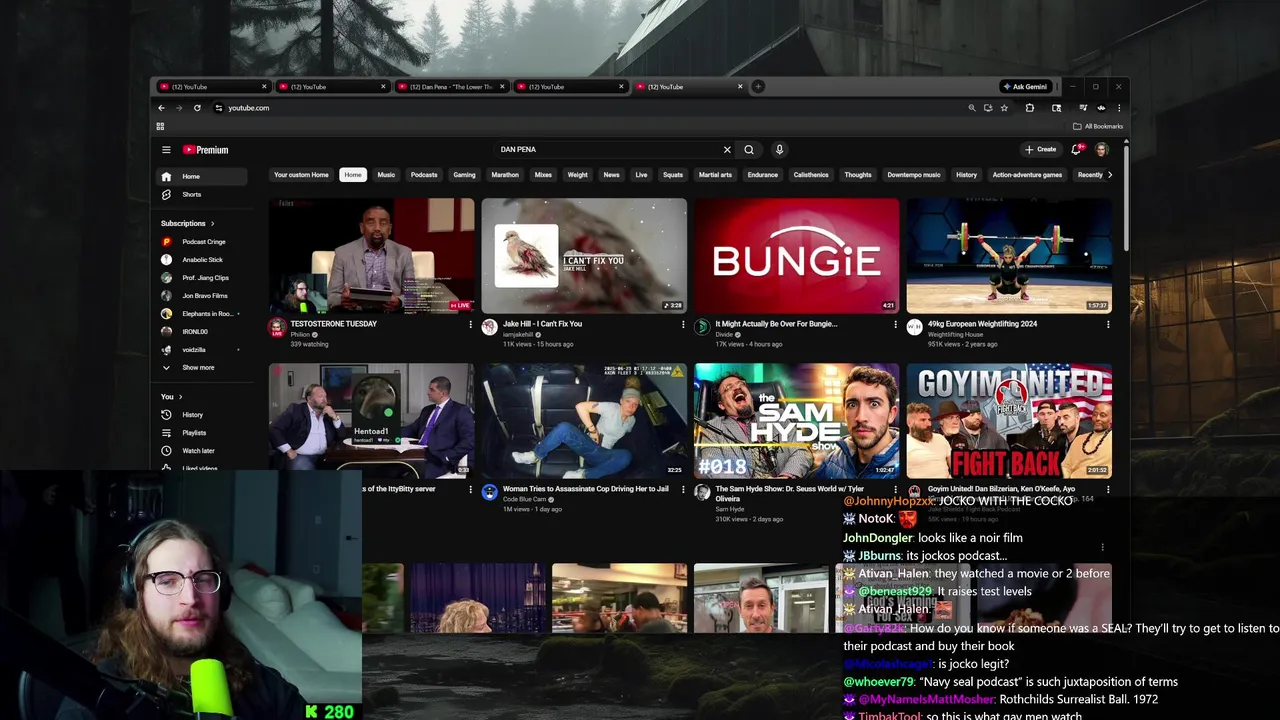Reload the page in the browser
The height and width of the screenshot is (720, 1280).
click(x=197, y=108)
